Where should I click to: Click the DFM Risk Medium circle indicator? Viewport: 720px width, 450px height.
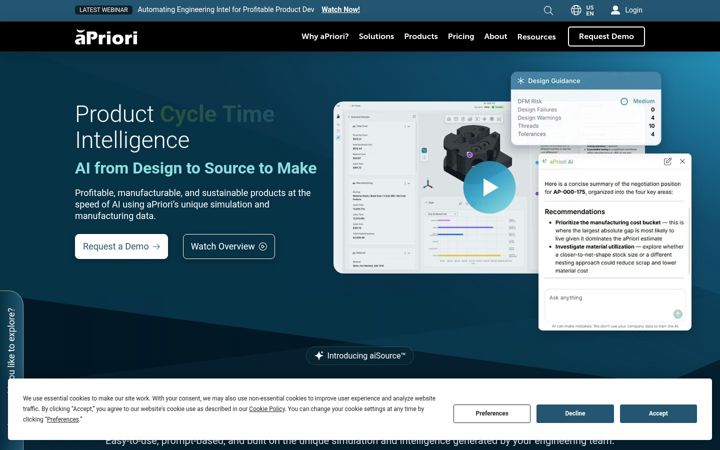pos(624,101)
